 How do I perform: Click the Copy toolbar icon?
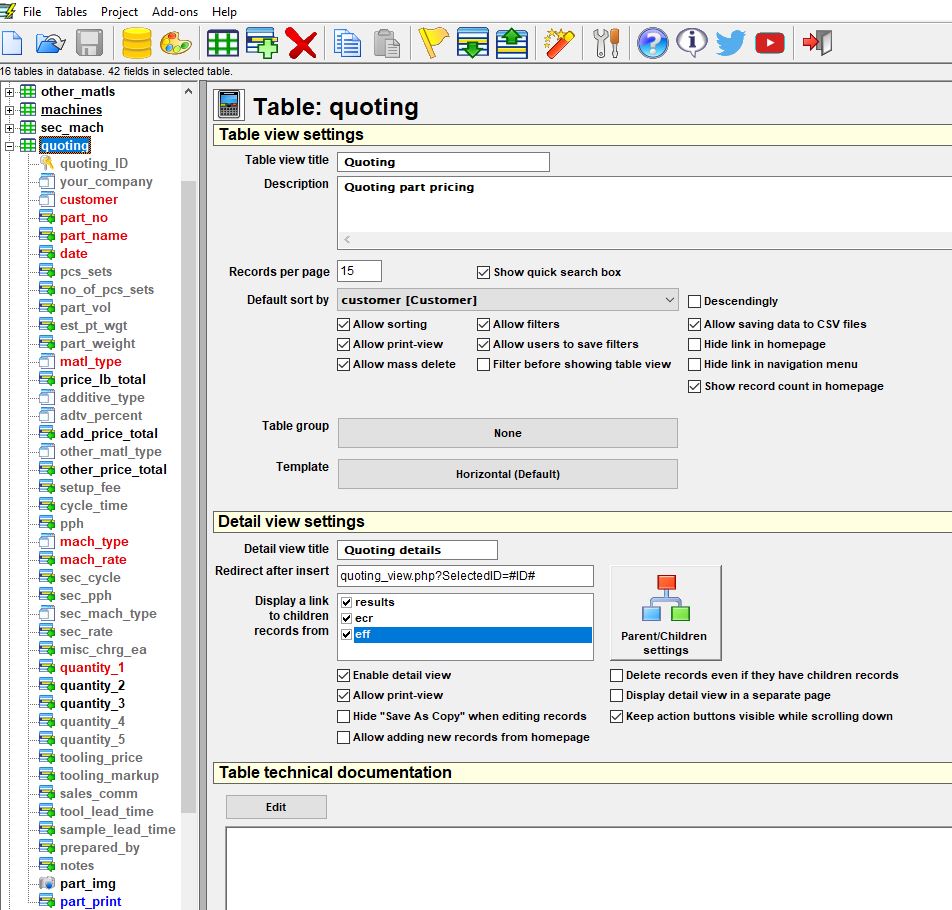pos(347,43)
